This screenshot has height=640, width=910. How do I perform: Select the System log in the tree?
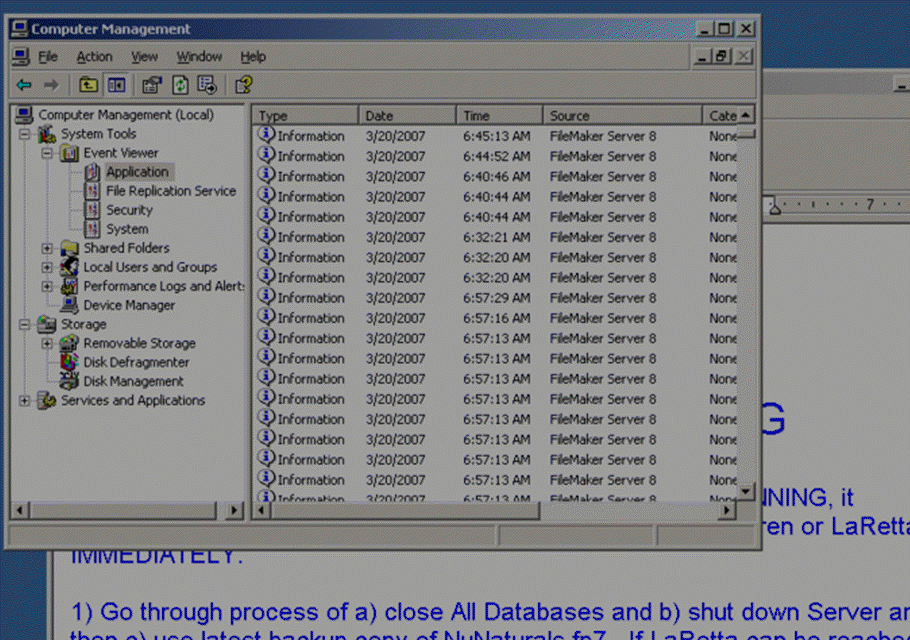[x=127, y=229]
